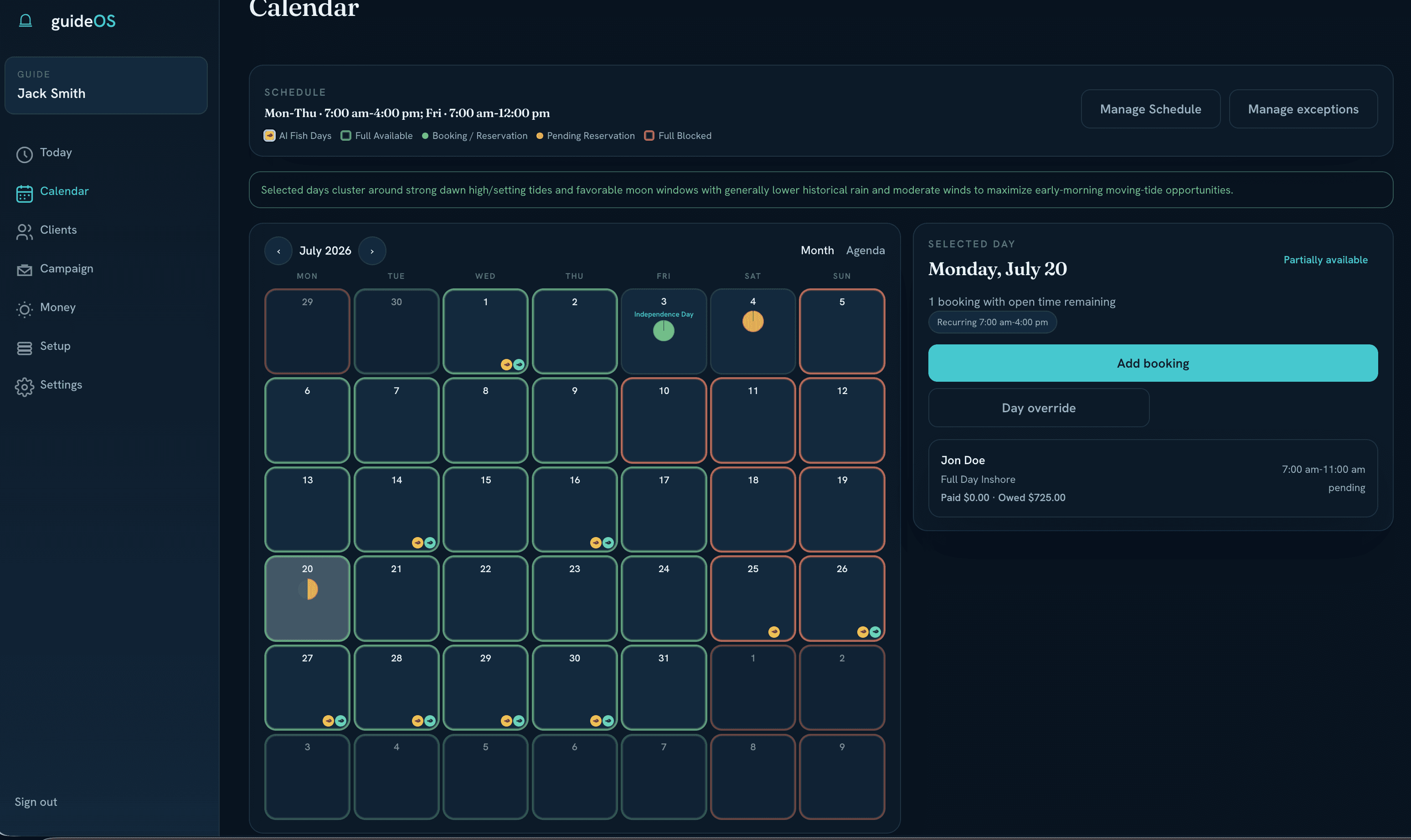Open the Settings gear icon
Image resolution: width=1411 pixels, height=840 pixels.
click(x=24, y=387)
